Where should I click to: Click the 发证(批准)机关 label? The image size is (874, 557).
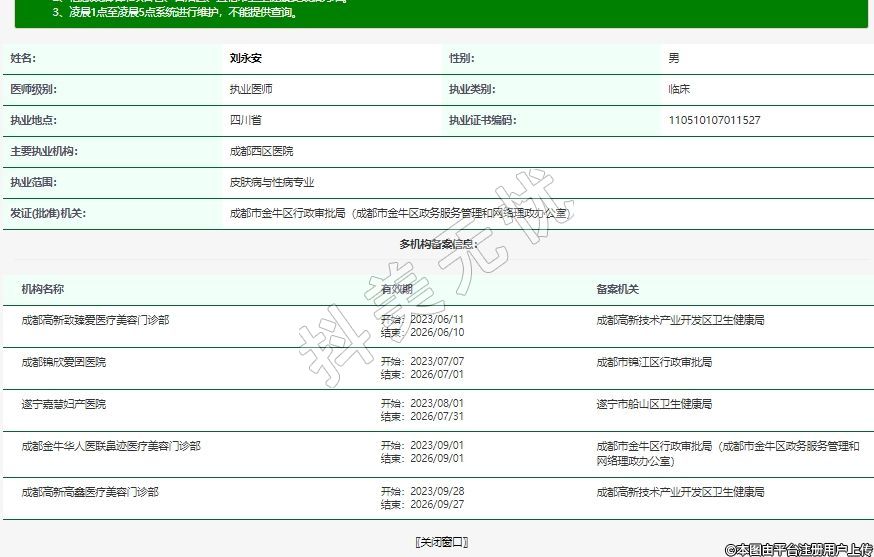pos(48,213)
